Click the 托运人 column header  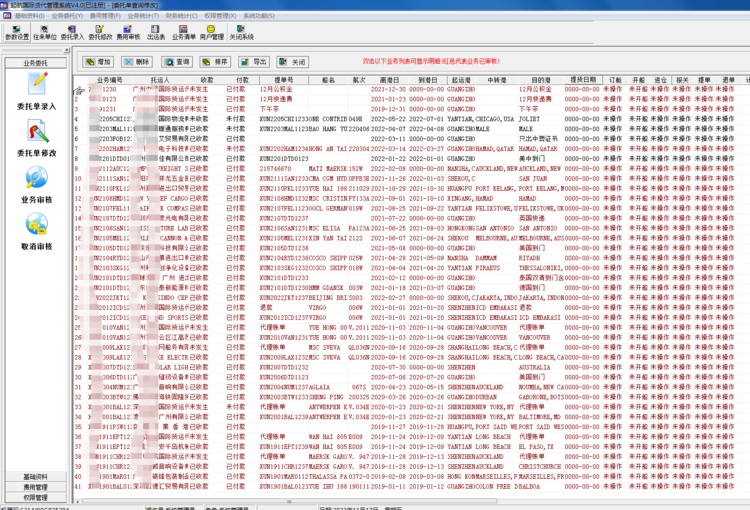[x=160, y=79]
